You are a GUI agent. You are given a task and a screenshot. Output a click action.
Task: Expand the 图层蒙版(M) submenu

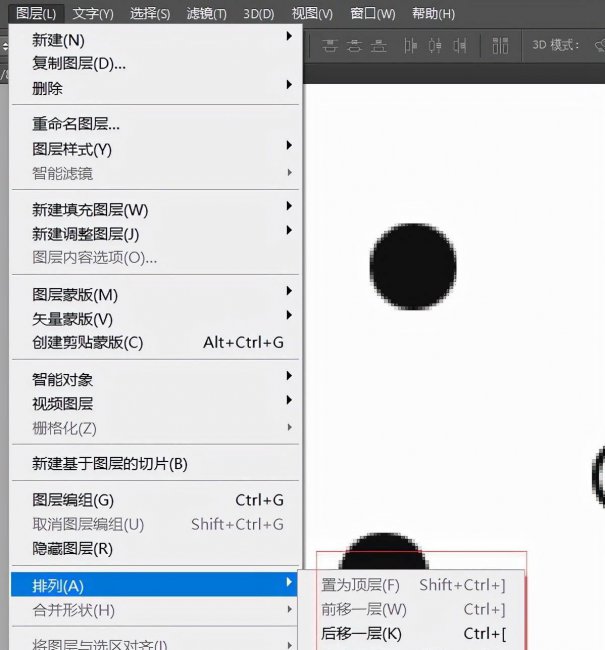tap(155, 294)
